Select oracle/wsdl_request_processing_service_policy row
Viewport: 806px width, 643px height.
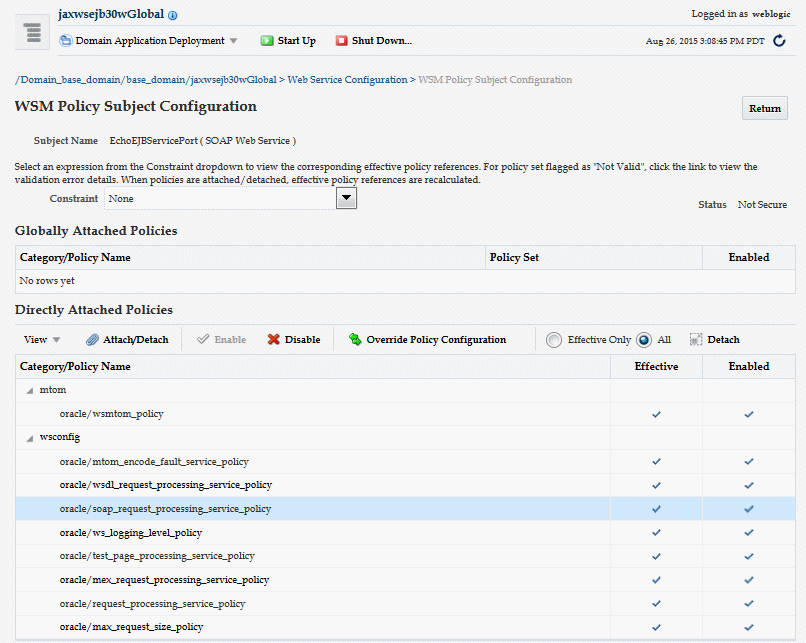click(405, 485)
